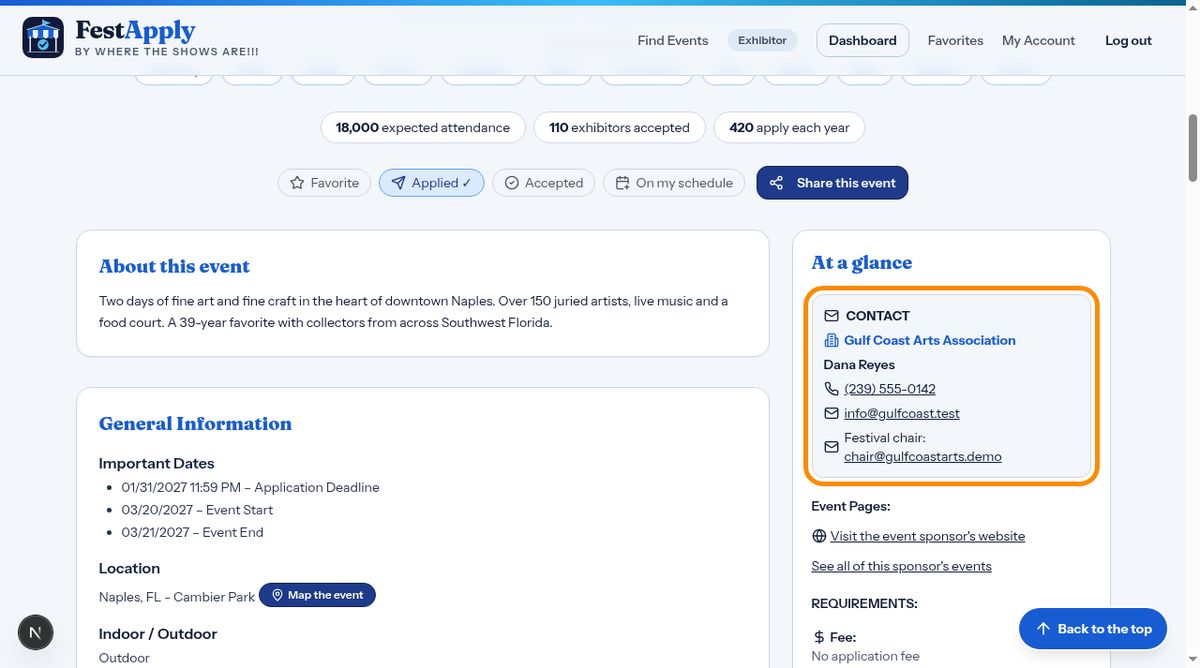Screen dimensions: 1200x668
Task: Click the building icon by Gulf Coast Arts
Action: 831,340
